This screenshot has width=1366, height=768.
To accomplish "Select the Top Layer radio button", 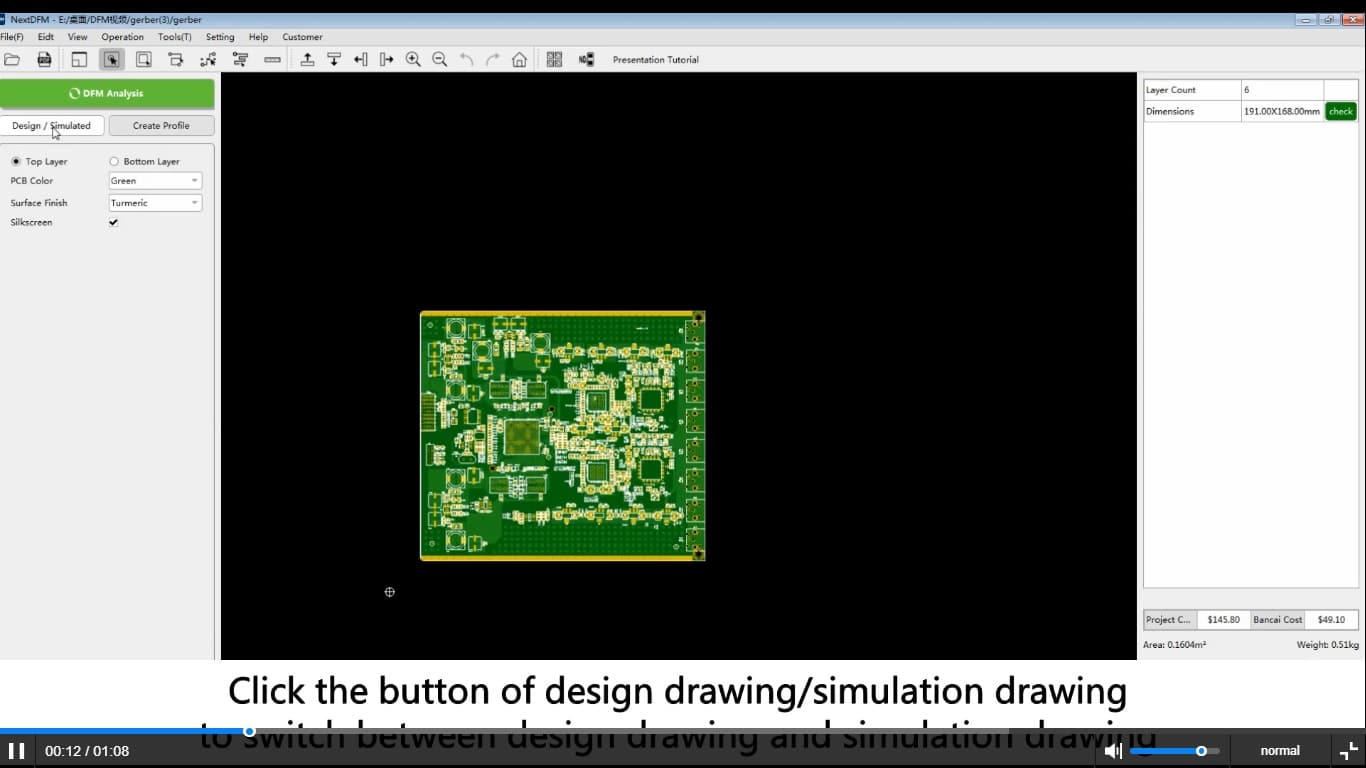I will pos(16,161).
